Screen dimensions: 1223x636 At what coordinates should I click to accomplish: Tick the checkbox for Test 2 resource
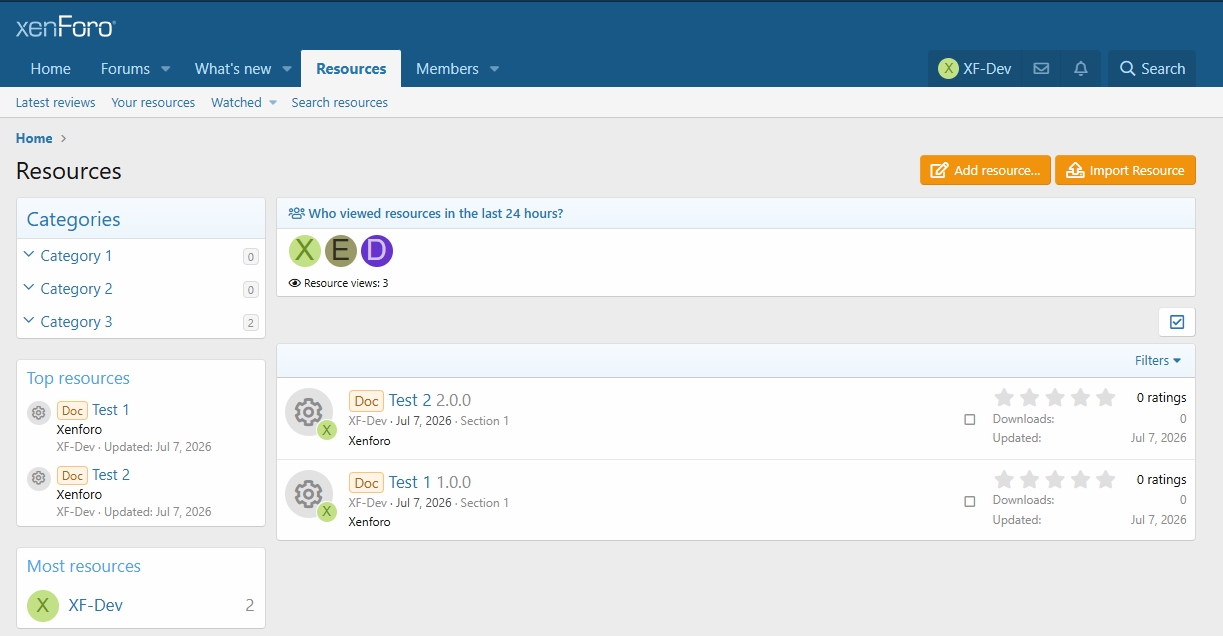pyautogui.click(x=969, y=420)
